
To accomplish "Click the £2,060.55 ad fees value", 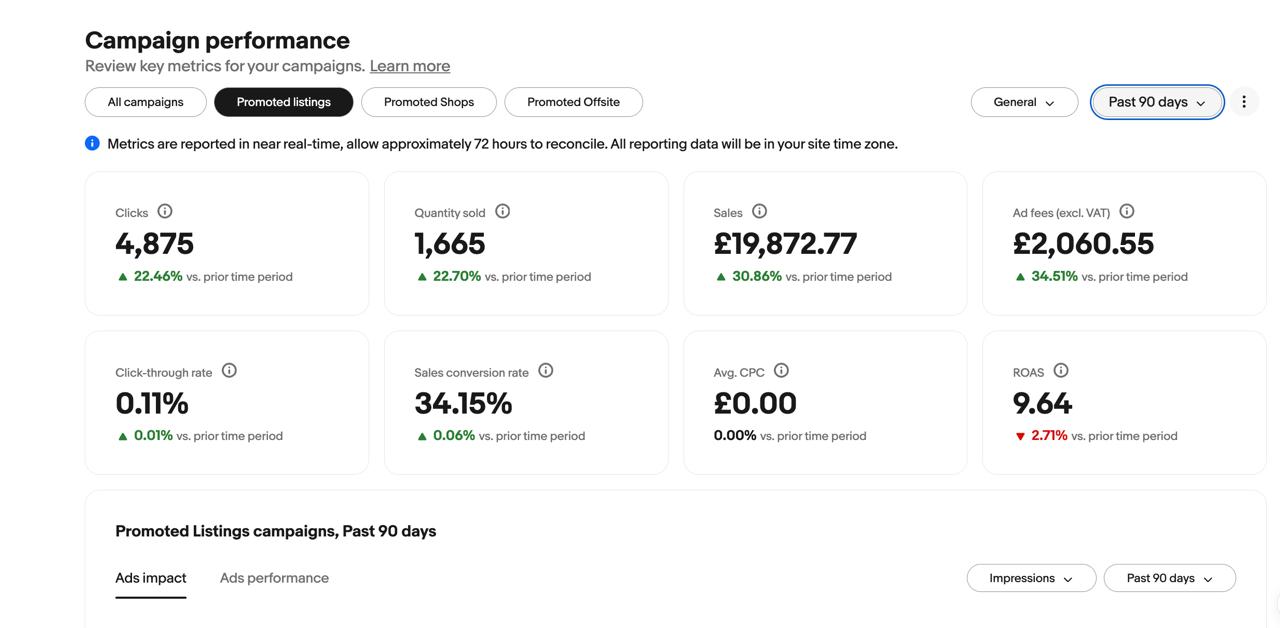I will [1084, 243].
